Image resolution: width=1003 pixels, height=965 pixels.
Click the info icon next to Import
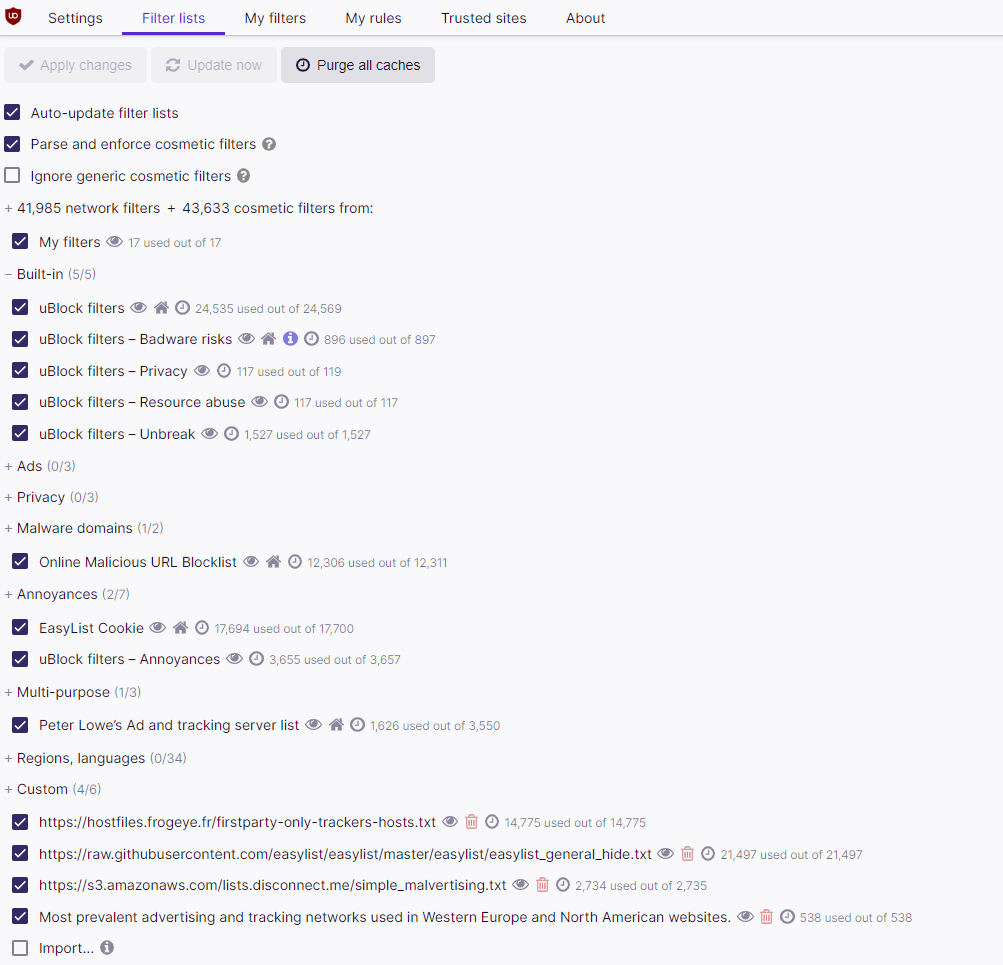(107, 947)
